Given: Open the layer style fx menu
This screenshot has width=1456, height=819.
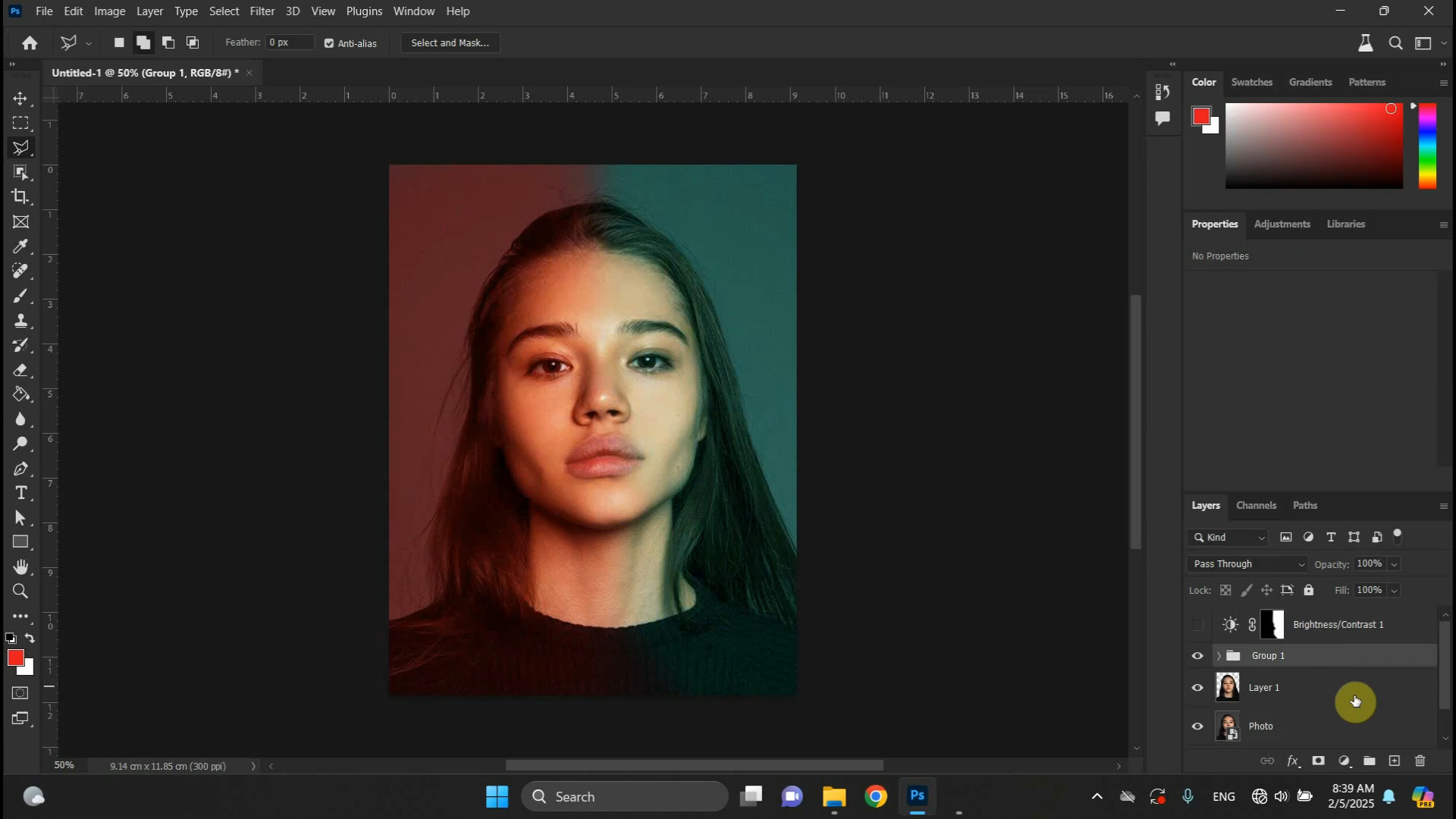Looking at the screenshot, I should [1294, 761].
